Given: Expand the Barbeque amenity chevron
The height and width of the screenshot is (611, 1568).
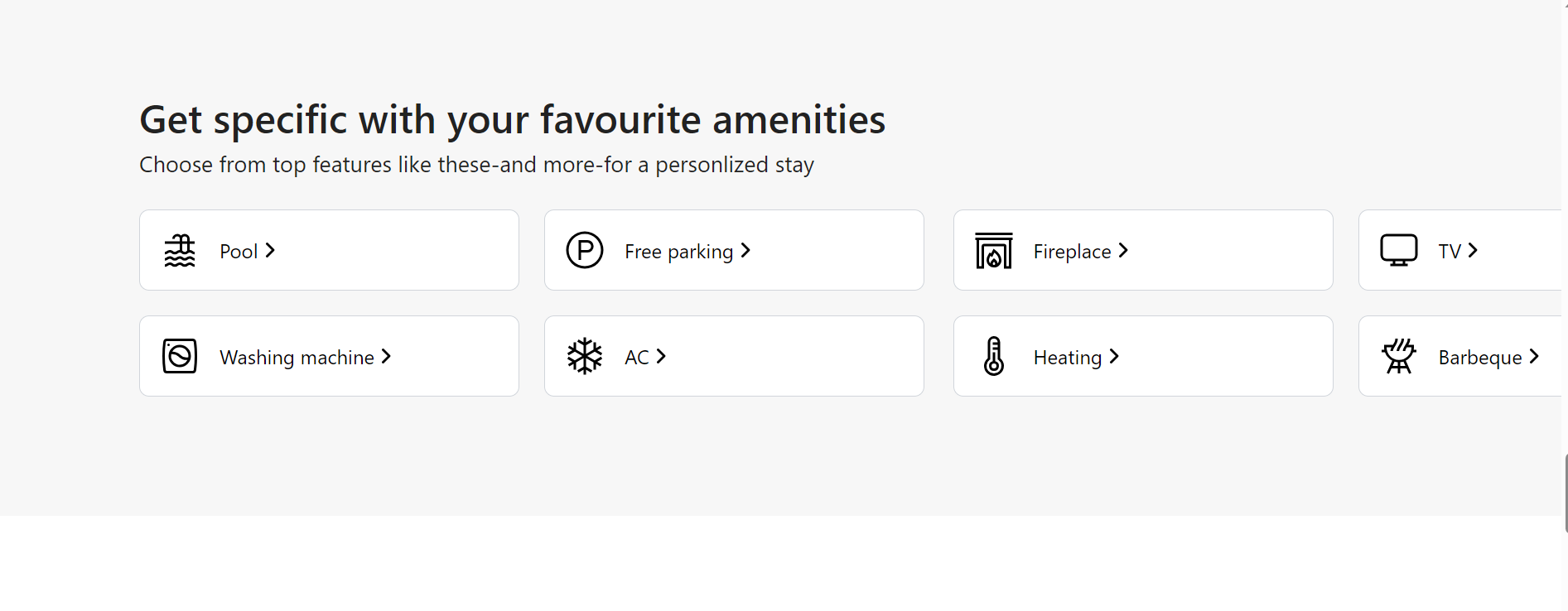Looking at the screenshot, I should pos(1535,356).
